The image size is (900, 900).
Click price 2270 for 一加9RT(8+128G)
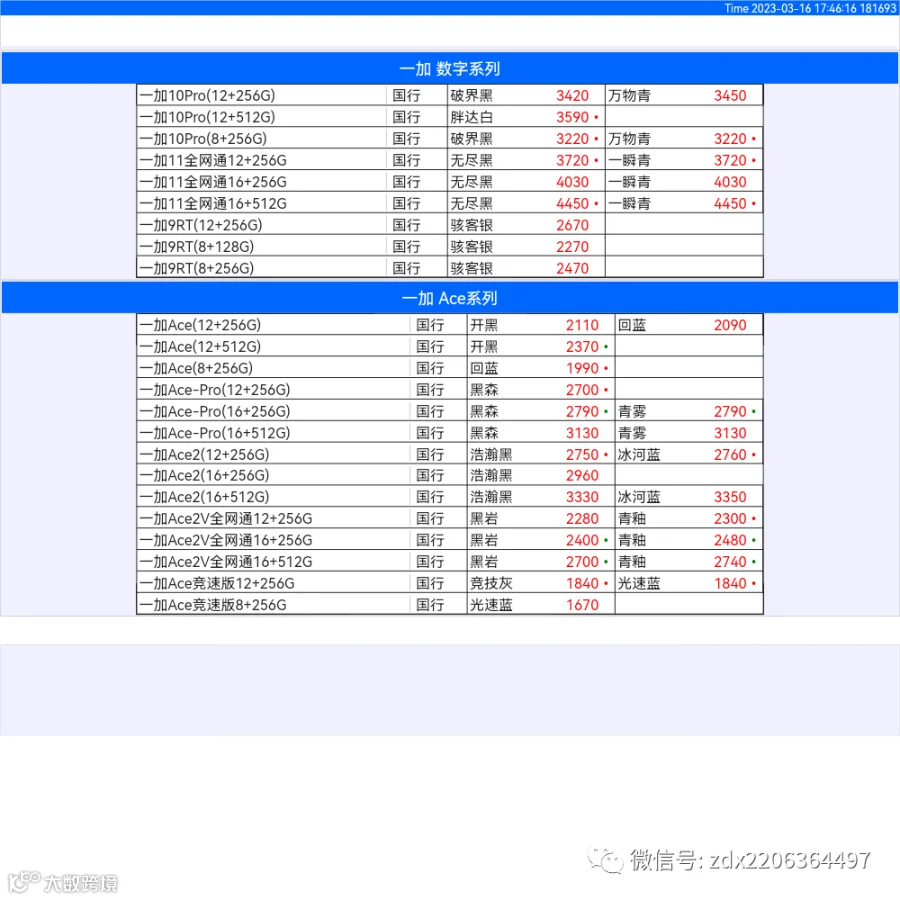[x=572, y=247]
